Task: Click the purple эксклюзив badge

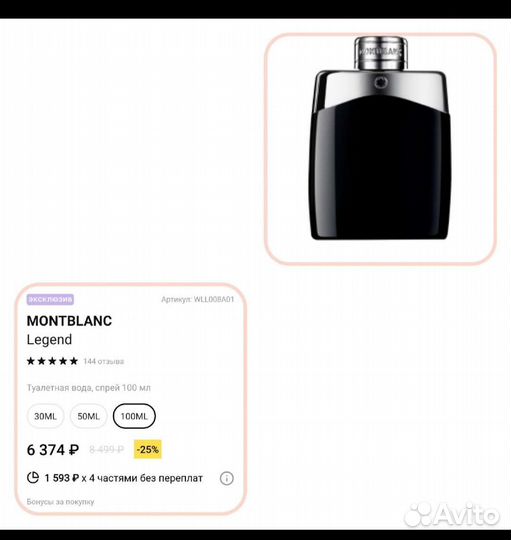Action: 50,299
